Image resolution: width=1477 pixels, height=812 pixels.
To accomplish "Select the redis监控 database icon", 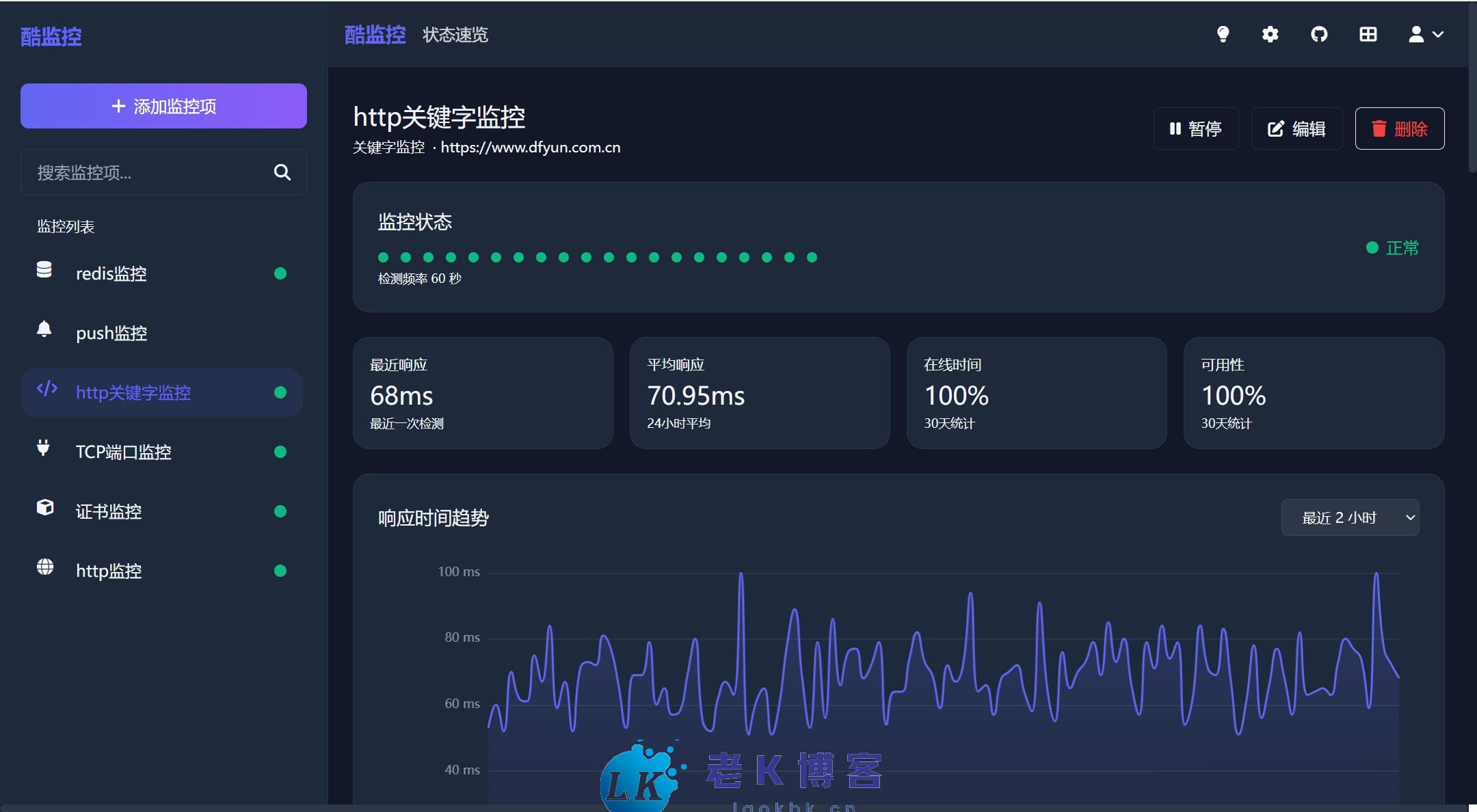I will [x=44, y=271].
